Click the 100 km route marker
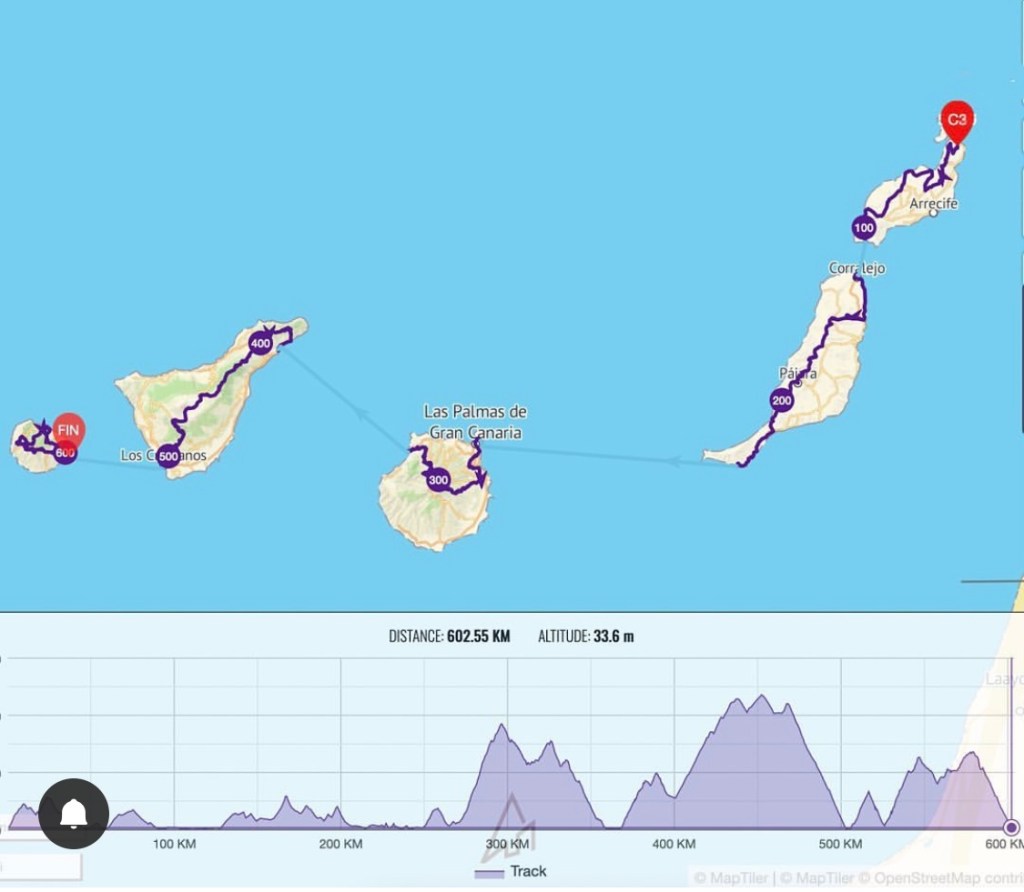This screenshot has height=892, width=1024. click(x=864, y=228)
